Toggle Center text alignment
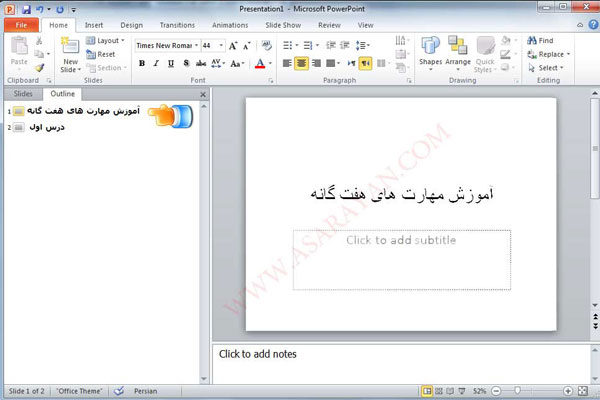The width and height of the screenshot is (600, 400). point(301,63)
